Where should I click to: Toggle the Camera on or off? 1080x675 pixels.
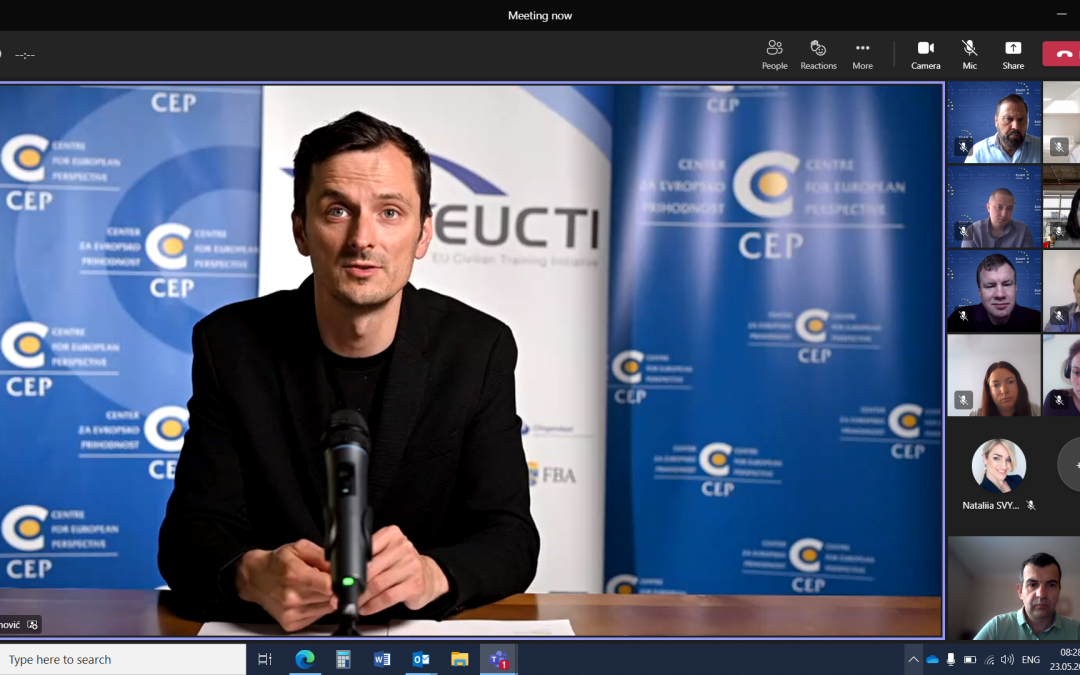click(x=925, y=54)
